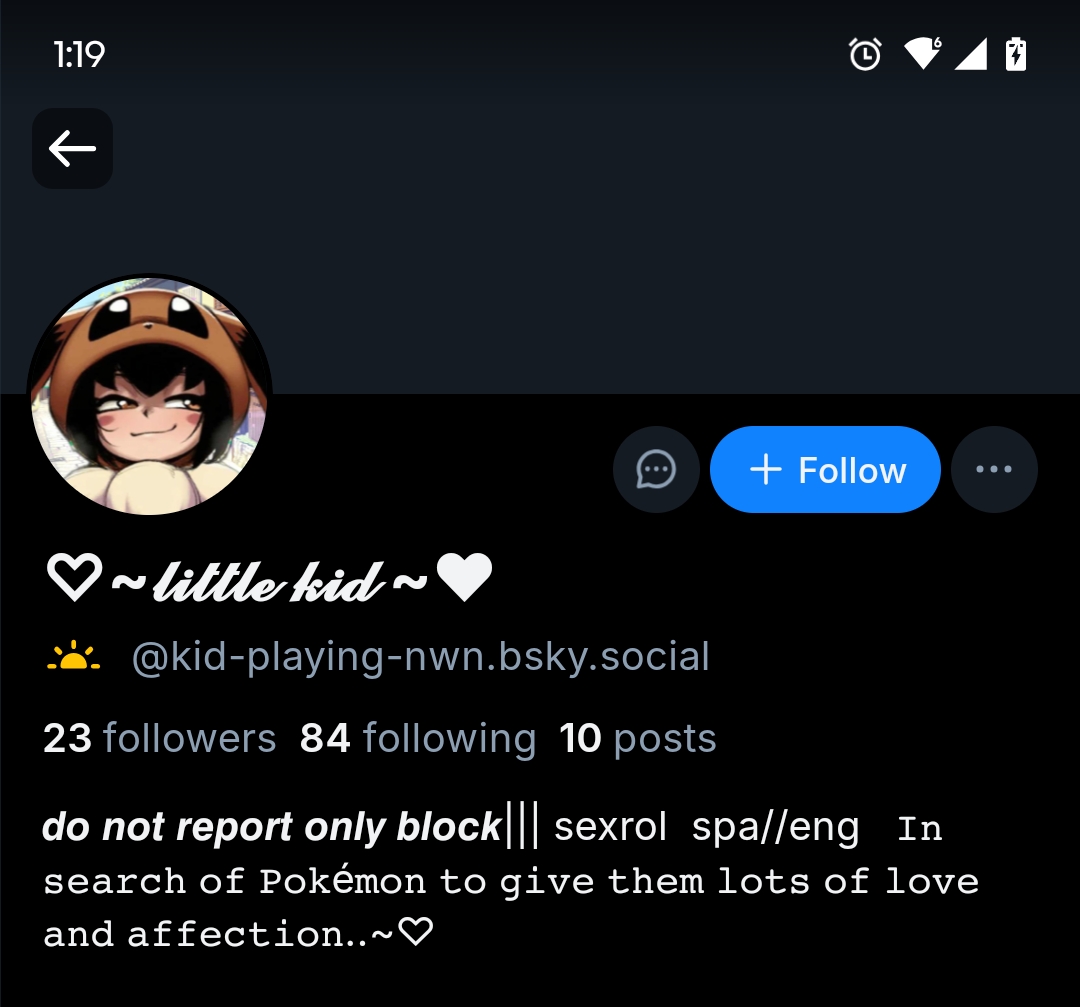Screen dimensions: 1080x1007
Task: Tap the cursive display name text
Action: pos(268,580)
